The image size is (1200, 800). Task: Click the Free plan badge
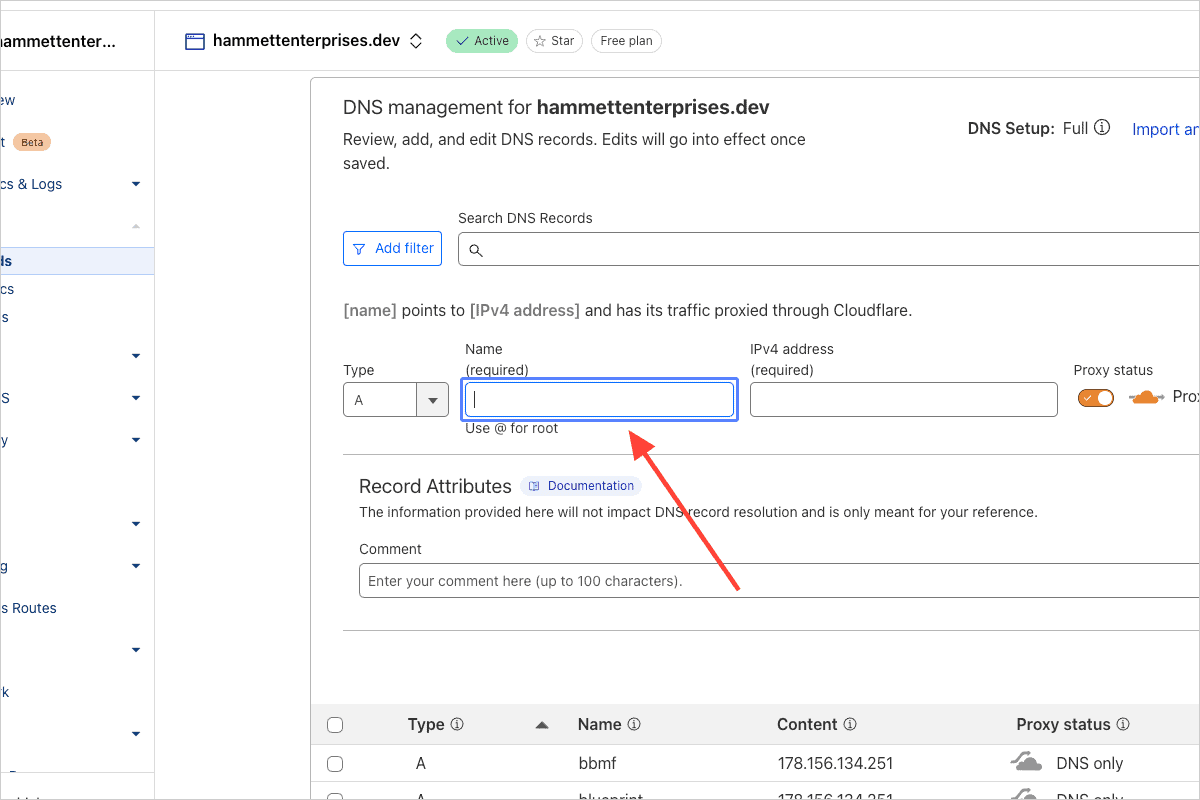pyautogui.click(x=626, y=41)
